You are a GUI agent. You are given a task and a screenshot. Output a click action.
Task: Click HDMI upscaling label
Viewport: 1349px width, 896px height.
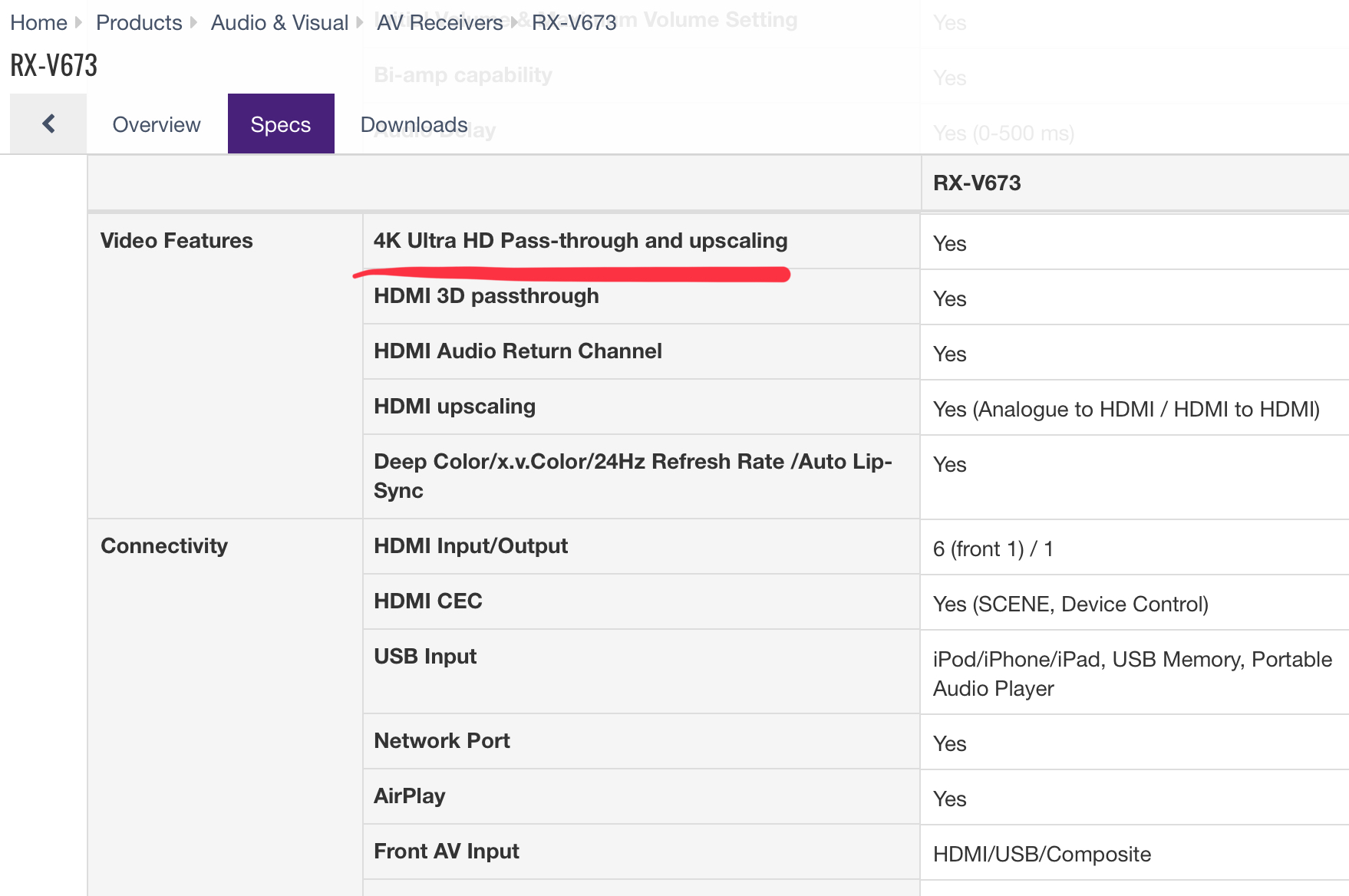[x=455, y=406]
